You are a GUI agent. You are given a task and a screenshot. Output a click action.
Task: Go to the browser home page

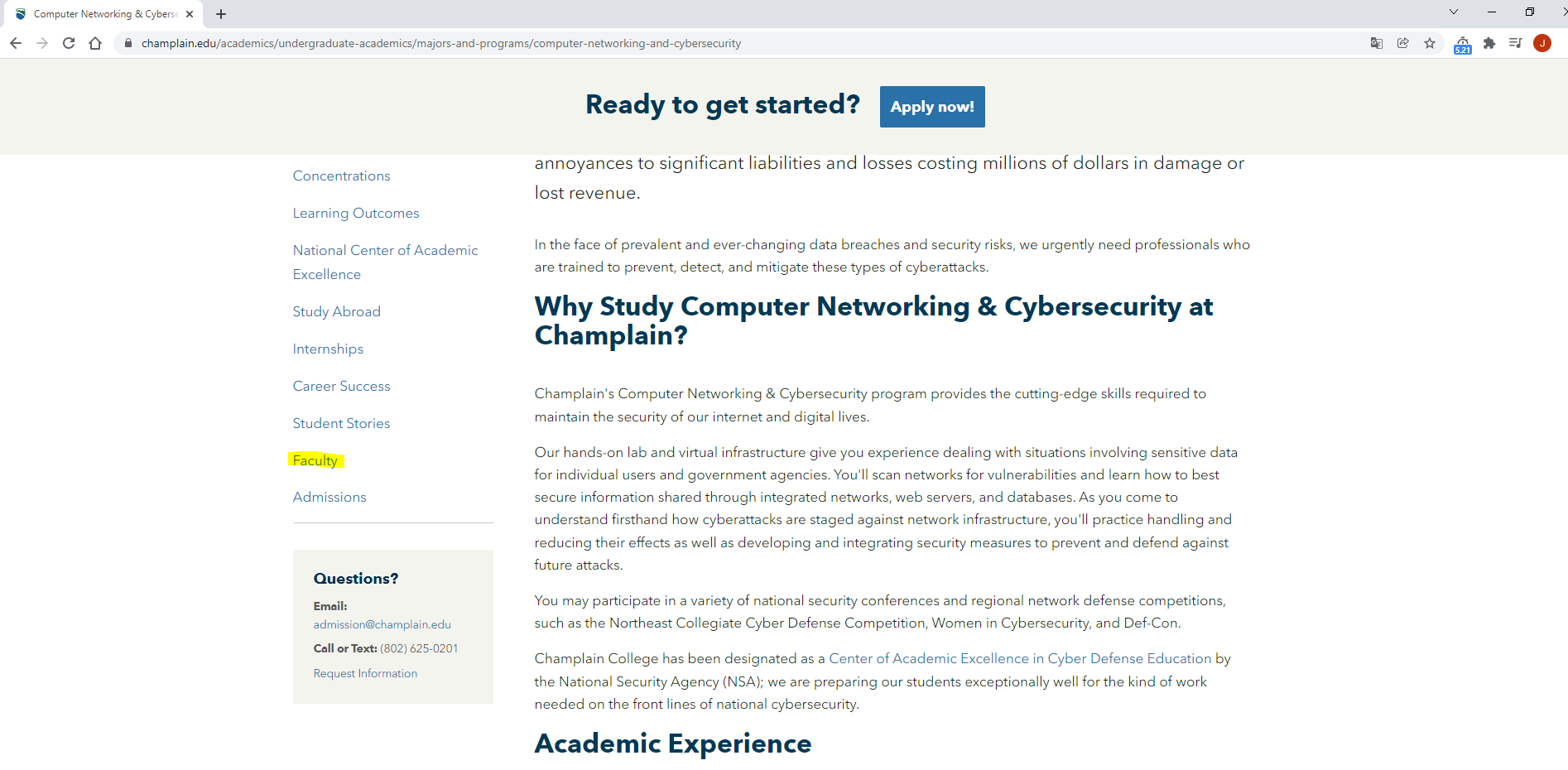tap(95, 43)
